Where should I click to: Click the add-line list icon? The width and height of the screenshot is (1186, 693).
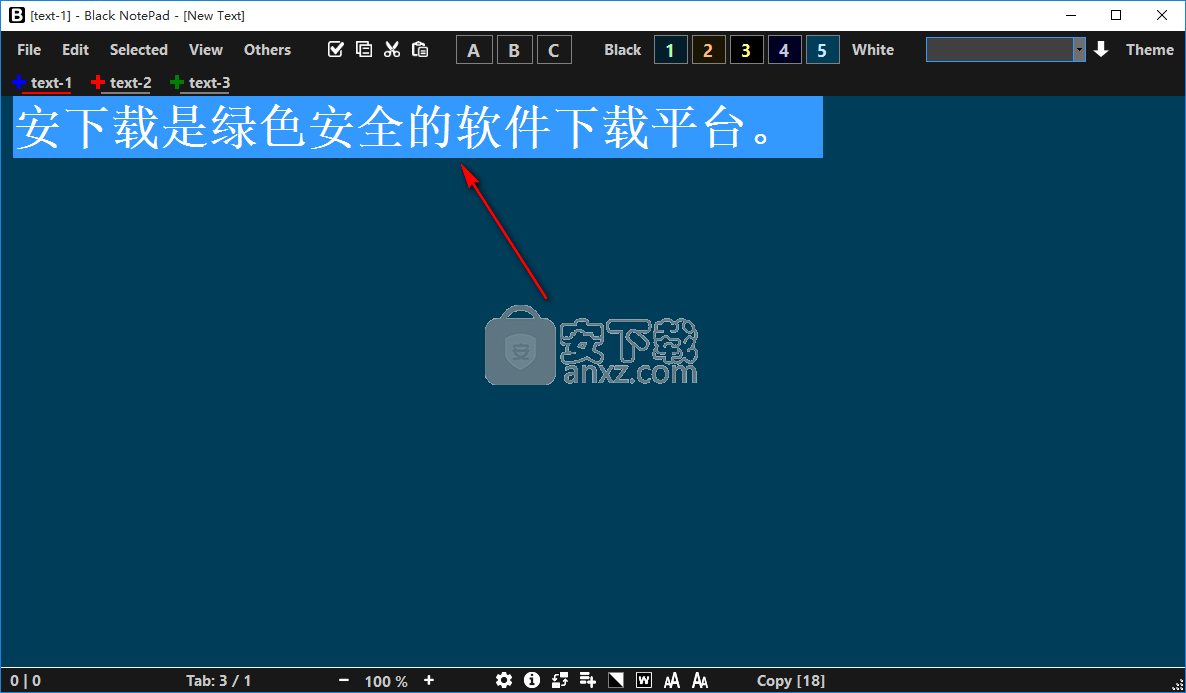(588, 680)
